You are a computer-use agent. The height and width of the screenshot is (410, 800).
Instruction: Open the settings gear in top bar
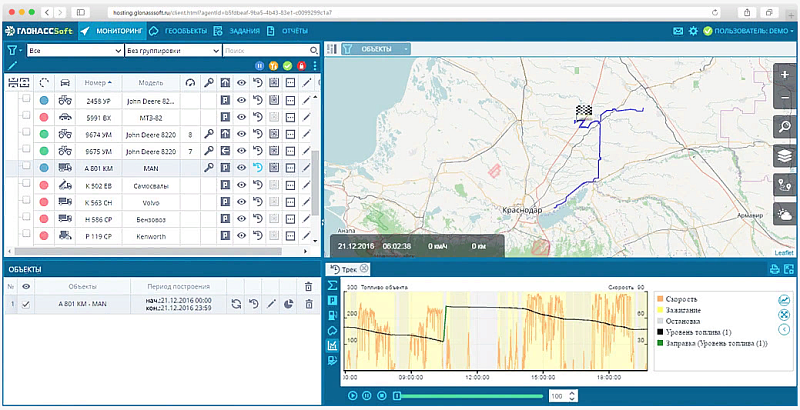point(693,31)
